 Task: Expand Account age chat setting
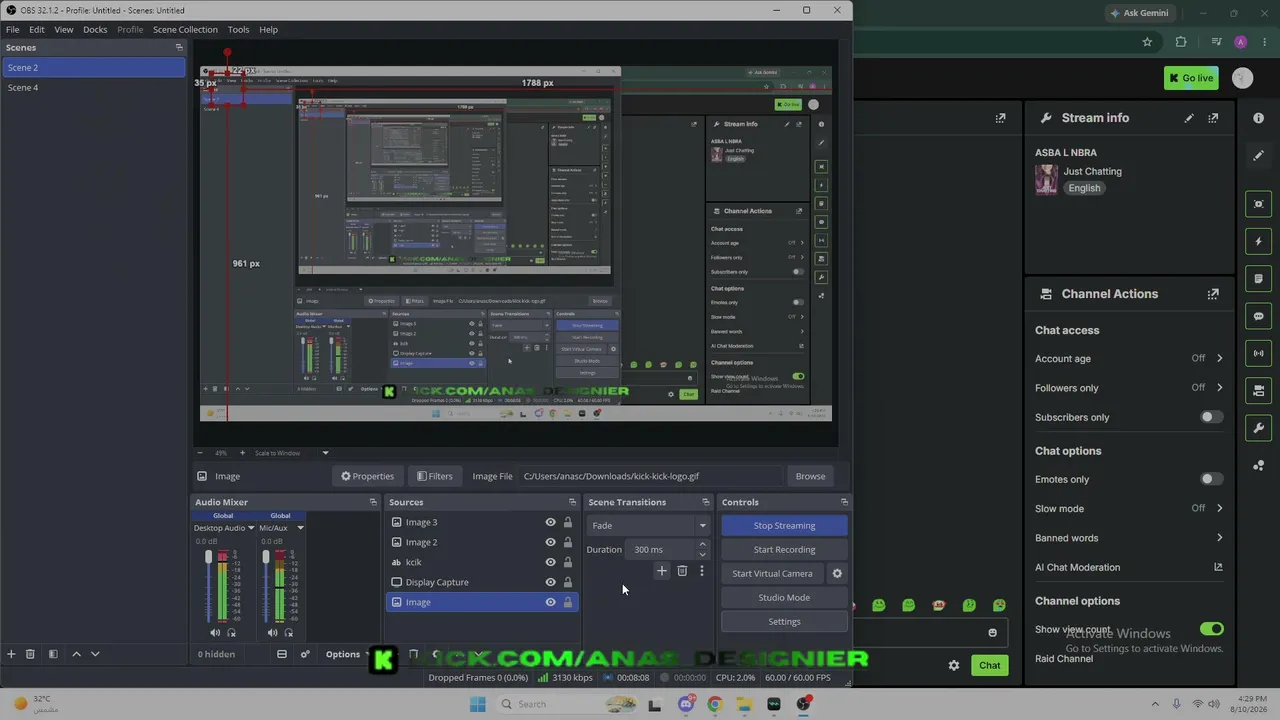point(1219,358)
